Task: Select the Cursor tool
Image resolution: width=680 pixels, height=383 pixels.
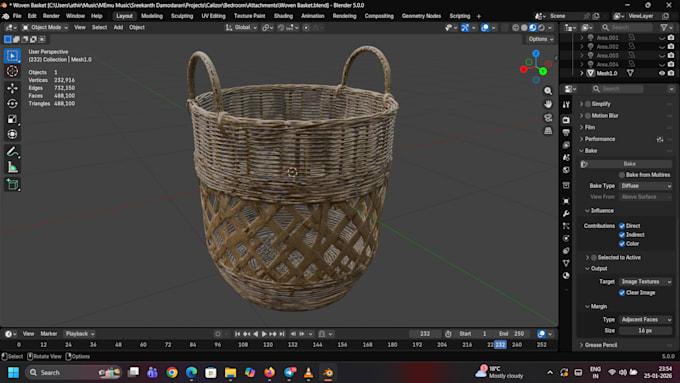Action: click(12, 71)
